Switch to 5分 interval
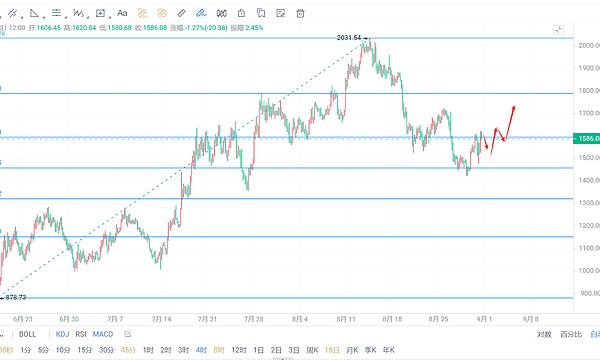This screenshot has height=360, width=600. click(43, 350)
